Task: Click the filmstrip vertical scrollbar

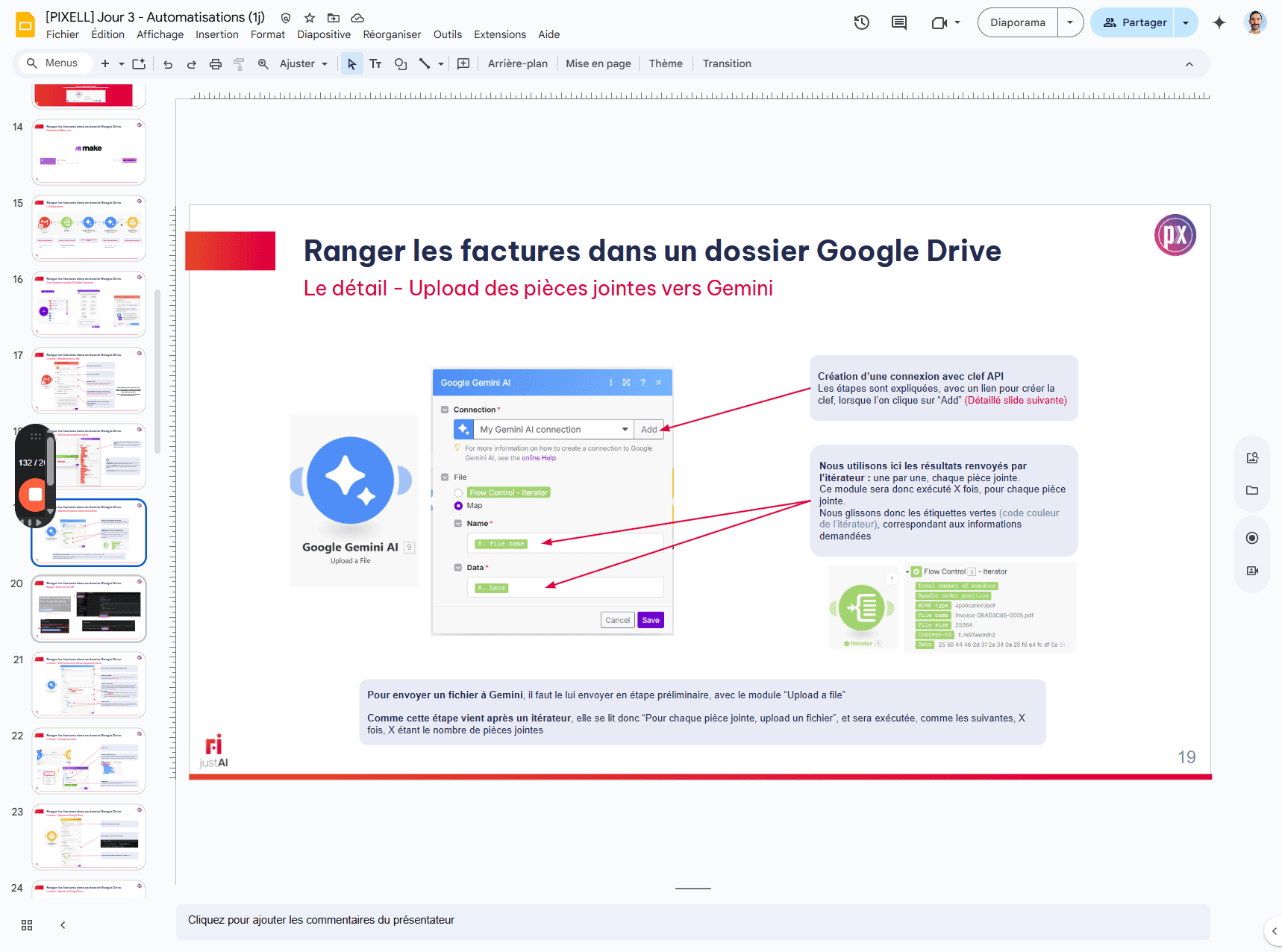Action: click(157, 371)
